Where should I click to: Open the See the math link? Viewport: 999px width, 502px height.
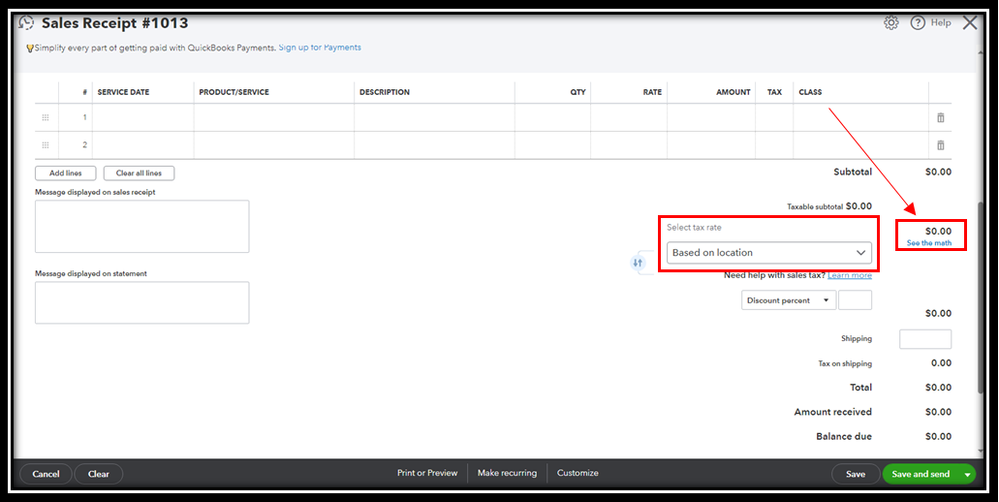(929, 243)
